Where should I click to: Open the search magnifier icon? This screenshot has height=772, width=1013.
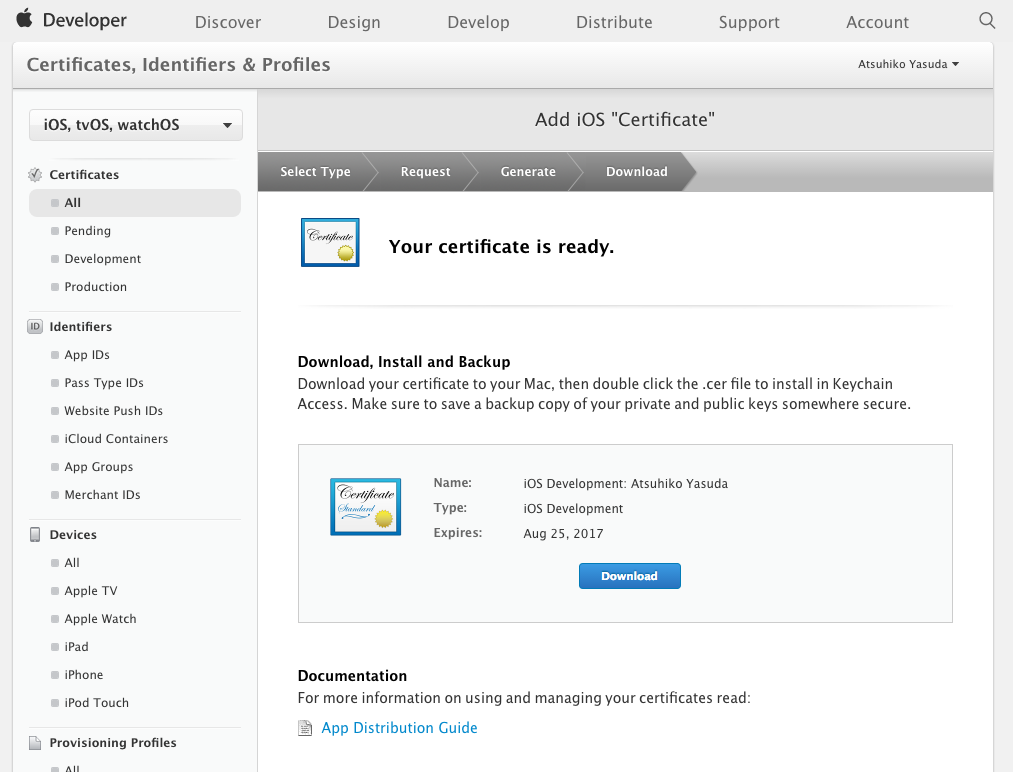click(987, 20)
